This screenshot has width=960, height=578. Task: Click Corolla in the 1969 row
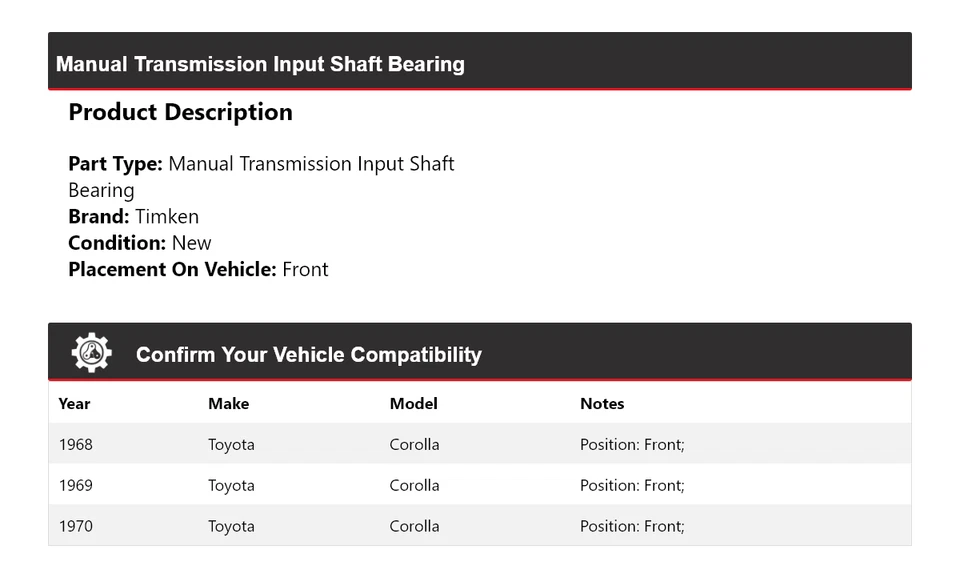click(414, 486)
